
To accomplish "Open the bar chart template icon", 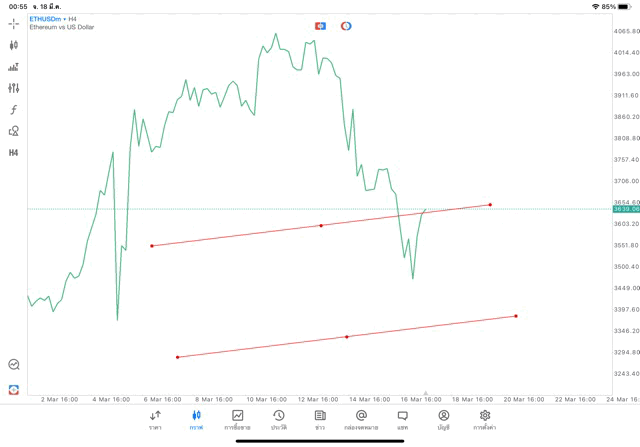I will click(13, 67).
